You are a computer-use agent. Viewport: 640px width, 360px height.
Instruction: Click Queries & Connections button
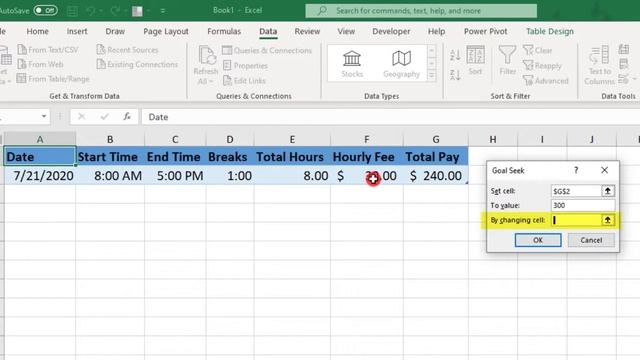click(267, 50)
